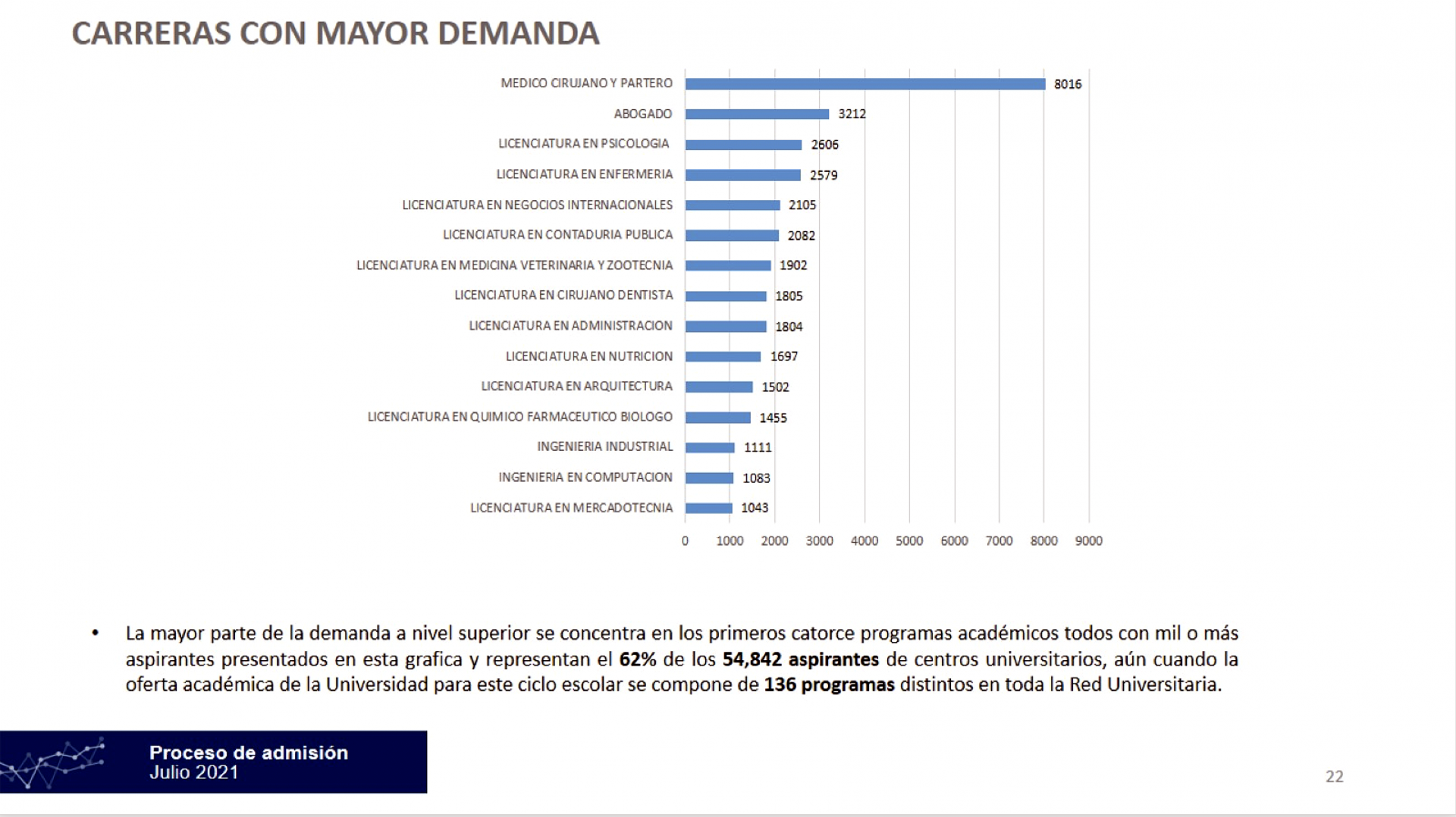Click the Ingenieria Industrial bar
The height and width of the screenshot is (817, 1456).
tap(711, 448)
